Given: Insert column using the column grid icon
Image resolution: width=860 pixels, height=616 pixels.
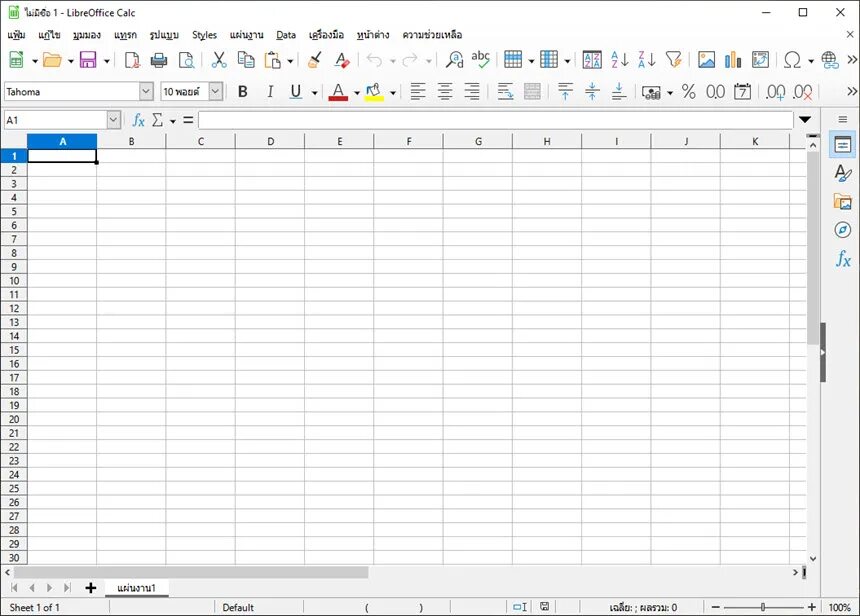Looking at the screenshot, I should (x=549, y=60).
